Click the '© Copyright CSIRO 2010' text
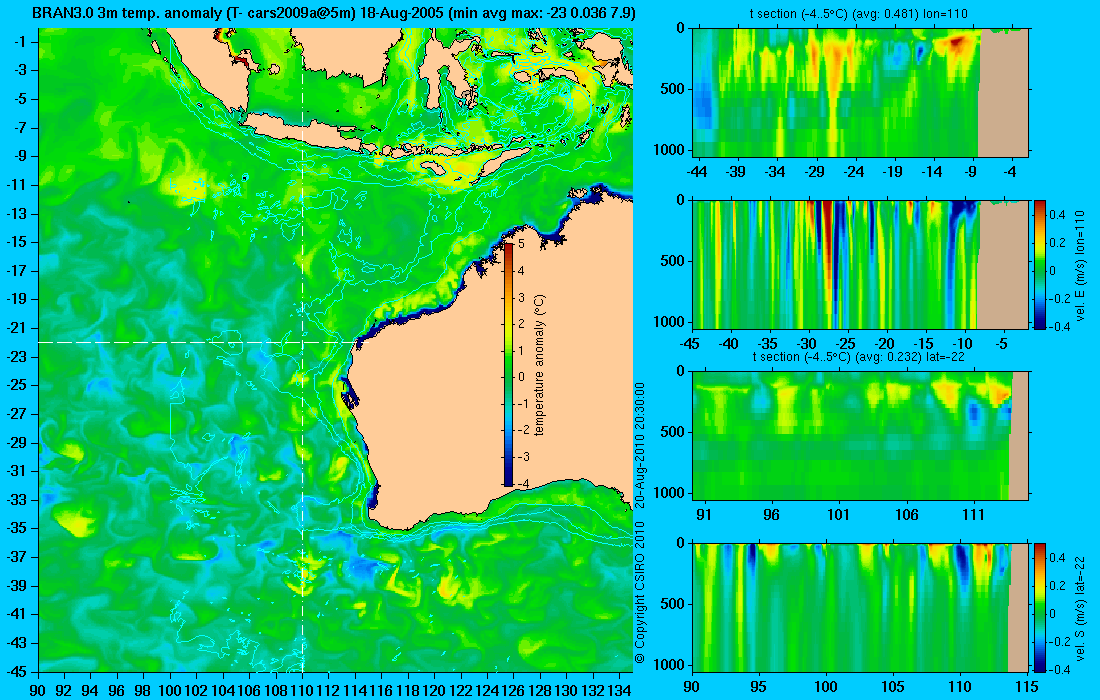Image resolution: width=1100 pixels, height=700 pixels. tap(639, 593)
